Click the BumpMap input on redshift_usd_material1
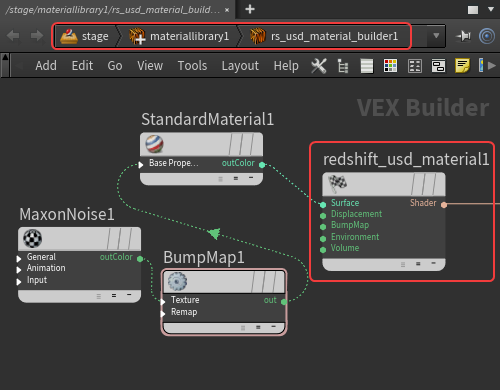Screen dimensions: 500x390 point(323,227)
